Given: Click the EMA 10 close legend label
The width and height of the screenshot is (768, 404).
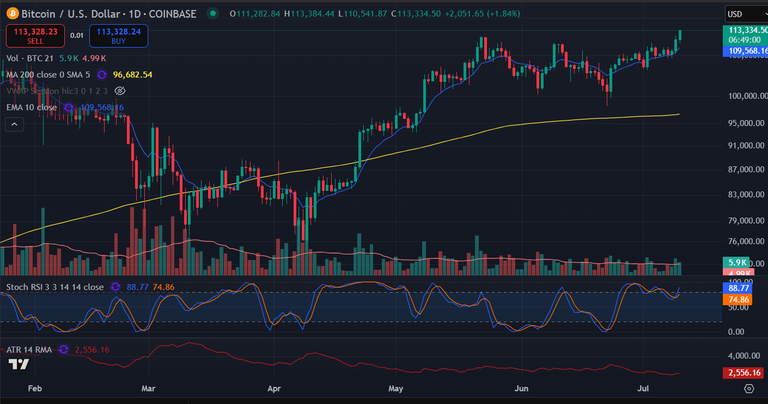Looking at the screenshot, I should click(31, 107).
